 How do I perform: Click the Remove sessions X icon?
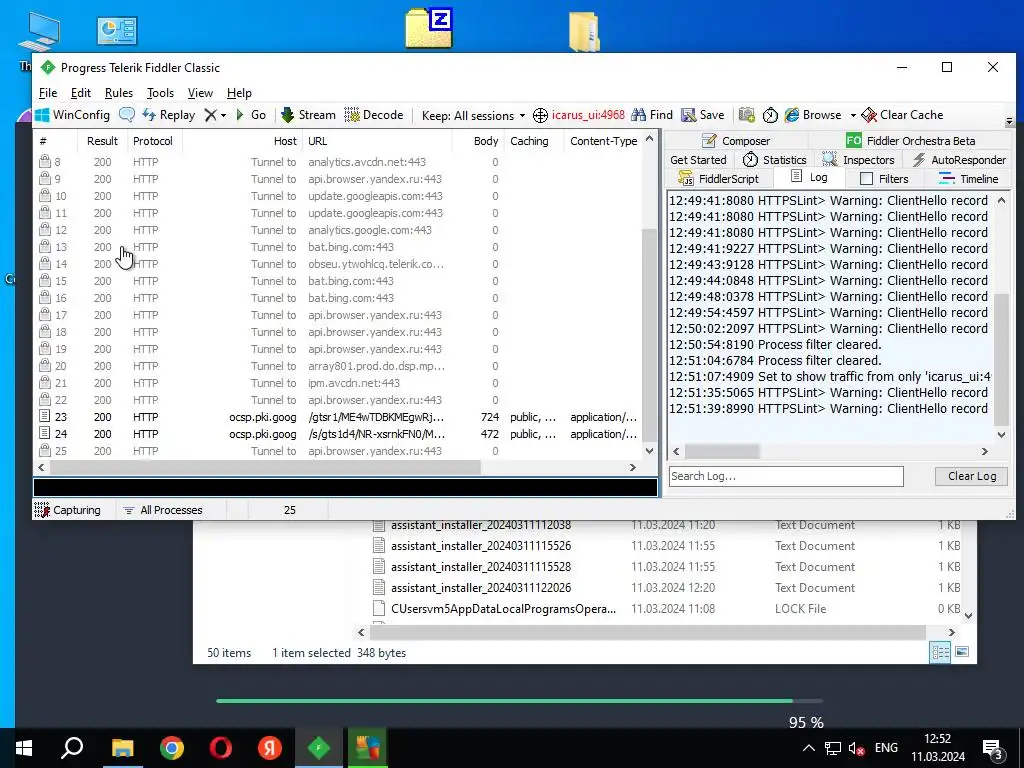(x=210, y=115)
